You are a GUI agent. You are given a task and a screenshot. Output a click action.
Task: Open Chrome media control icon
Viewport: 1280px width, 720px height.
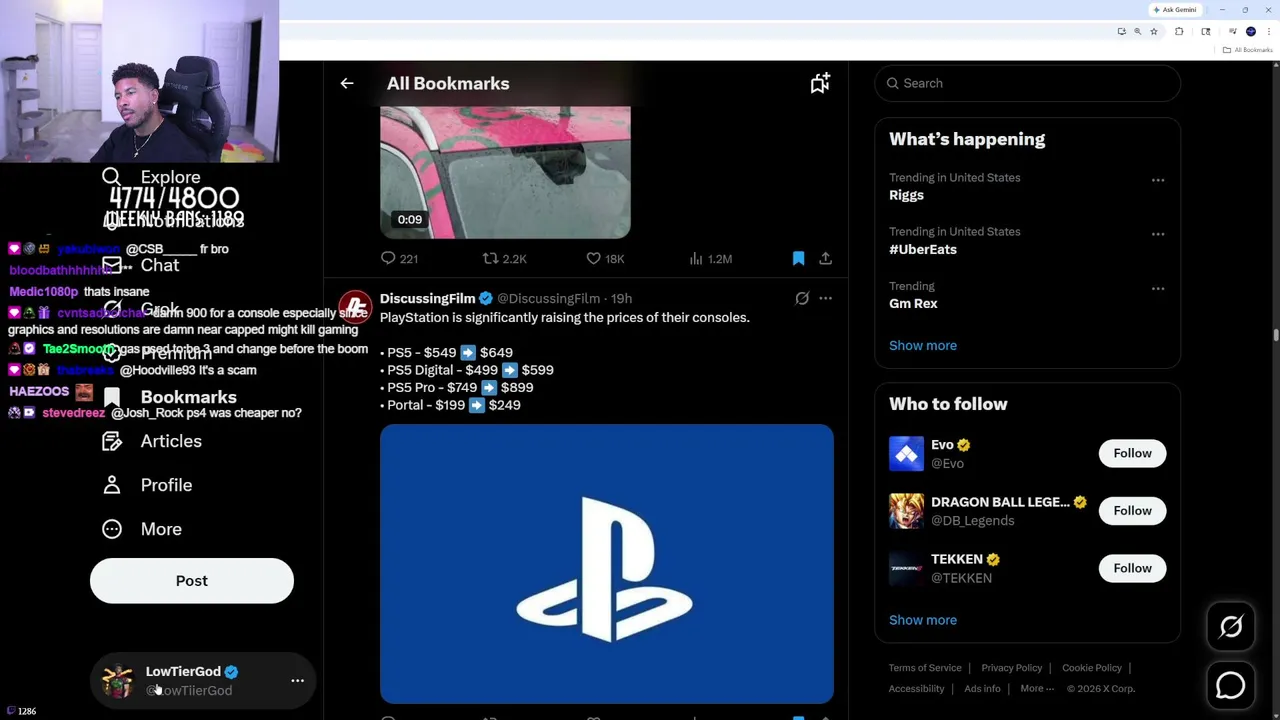[1232, 31]
